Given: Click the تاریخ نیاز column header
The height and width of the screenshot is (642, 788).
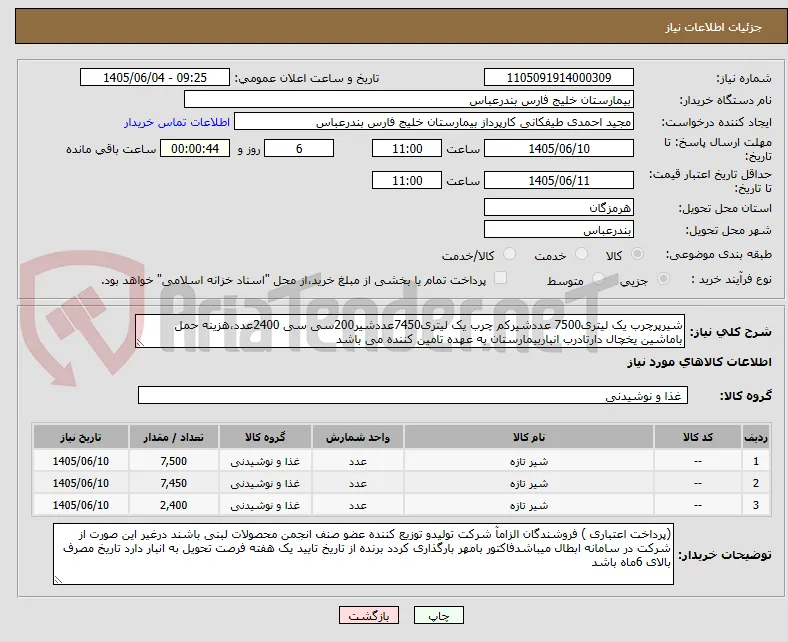Looking at the screenshot, I should coord(80,437).
